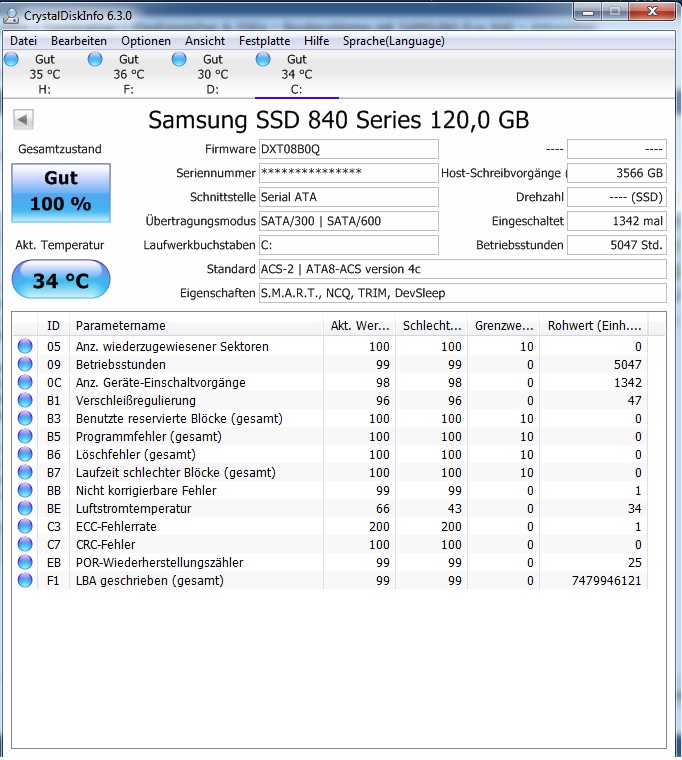Click status orb for attribute EB
The height and width of the screenshot is (760, 682).
tap(25, 562)
